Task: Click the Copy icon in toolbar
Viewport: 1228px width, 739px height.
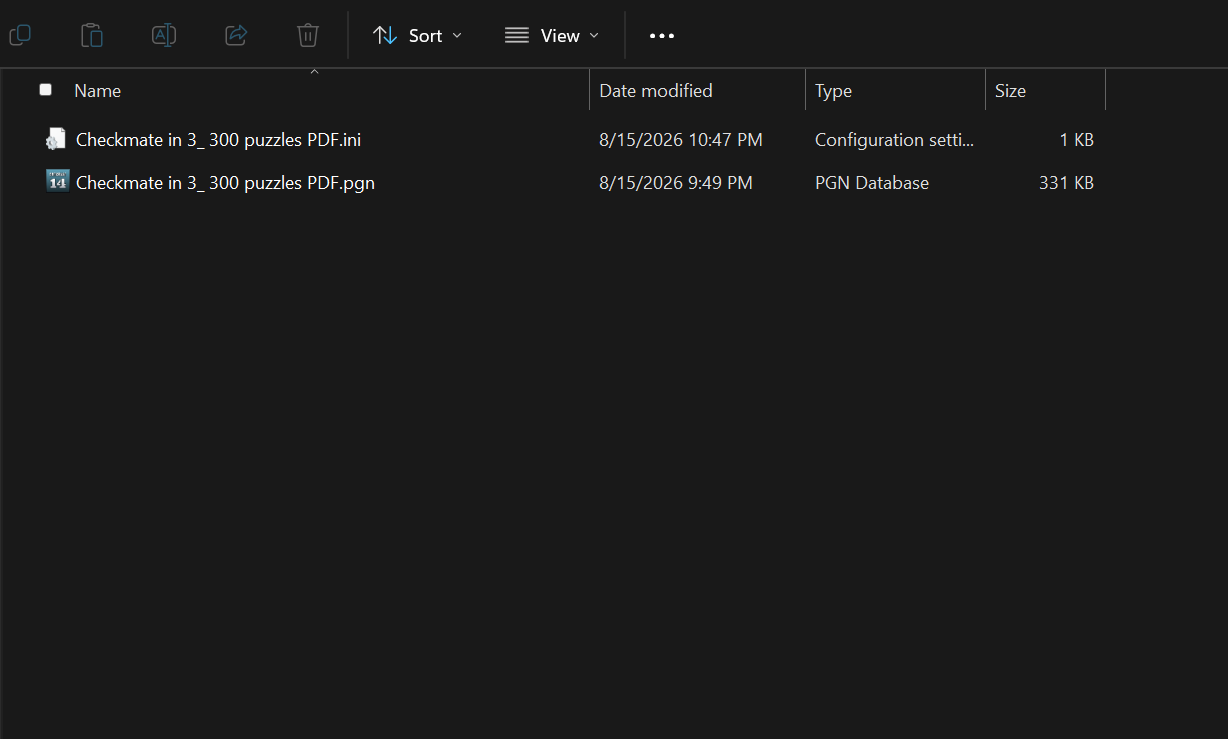Action: 20,35
